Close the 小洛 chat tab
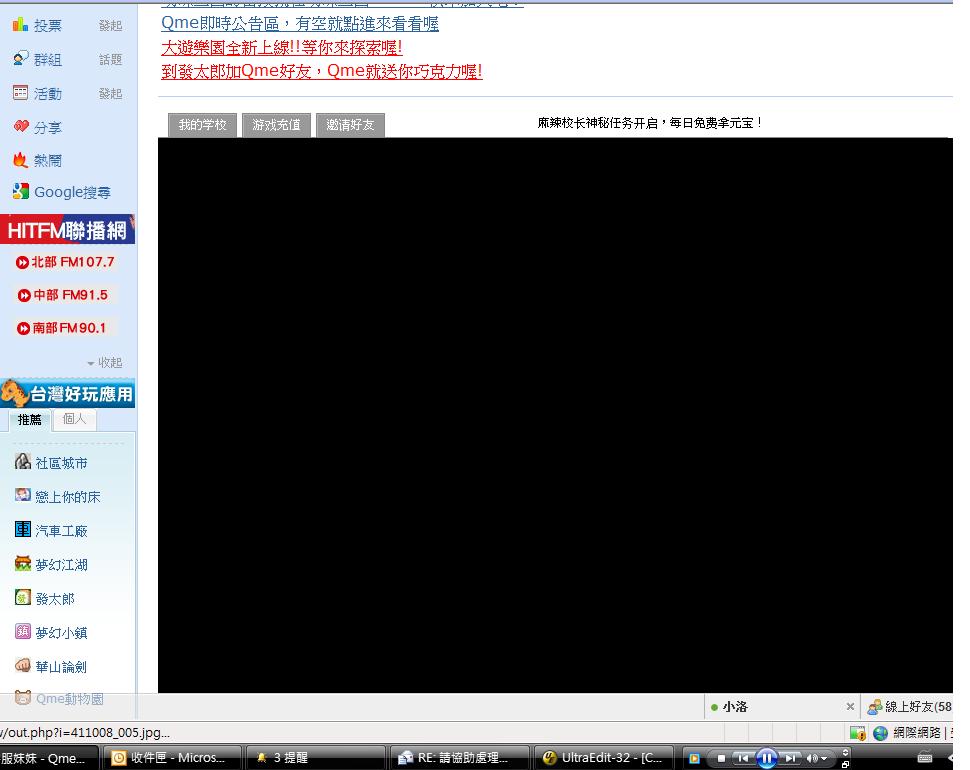This screenshot has height=770, width=970. [x=850, y=706]
